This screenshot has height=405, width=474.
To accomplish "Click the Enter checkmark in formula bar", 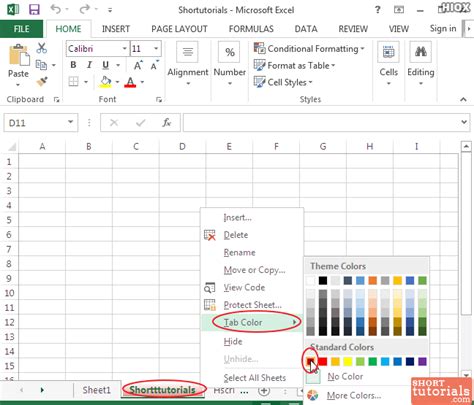I will 140,123.
